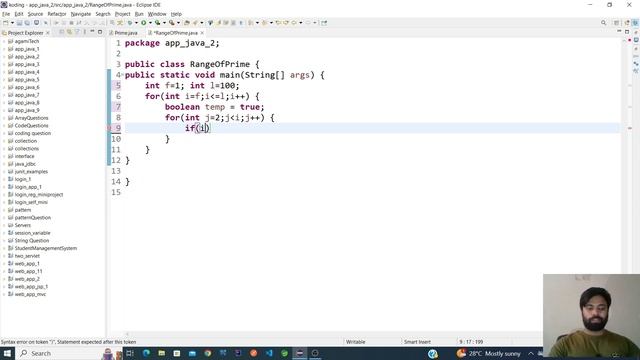Open the Help menu
Viewport: 640px width, 360px height.
point(176,14)
